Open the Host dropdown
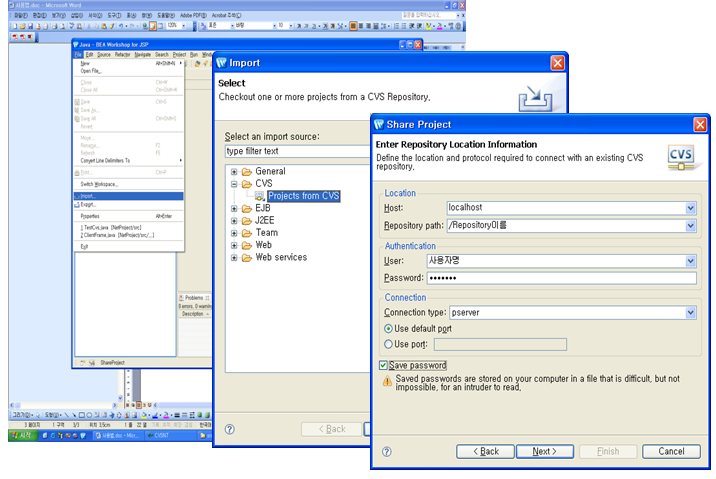716x479 pixels. 690,208
